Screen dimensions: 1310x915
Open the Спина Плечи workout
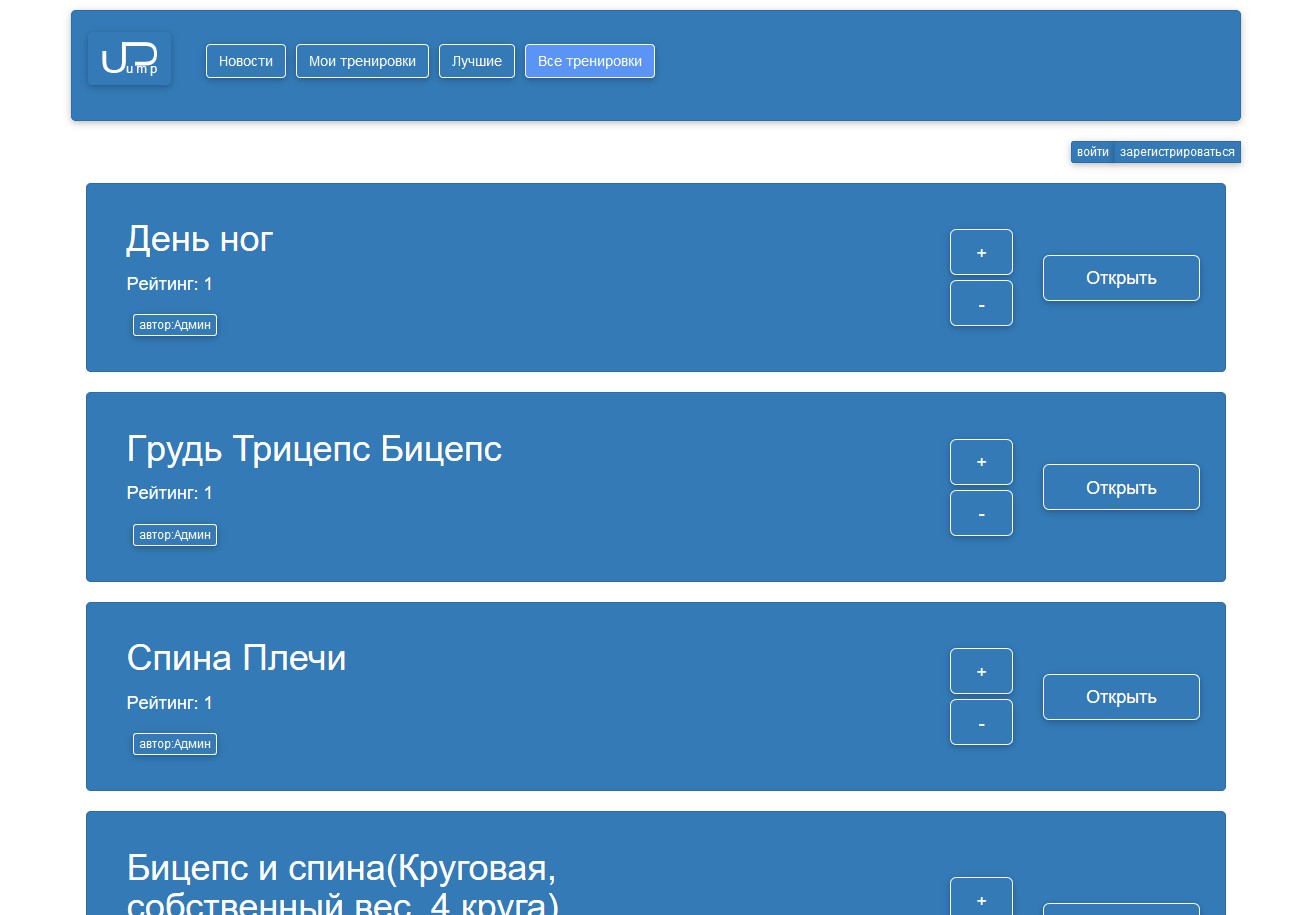(1121, 697)
